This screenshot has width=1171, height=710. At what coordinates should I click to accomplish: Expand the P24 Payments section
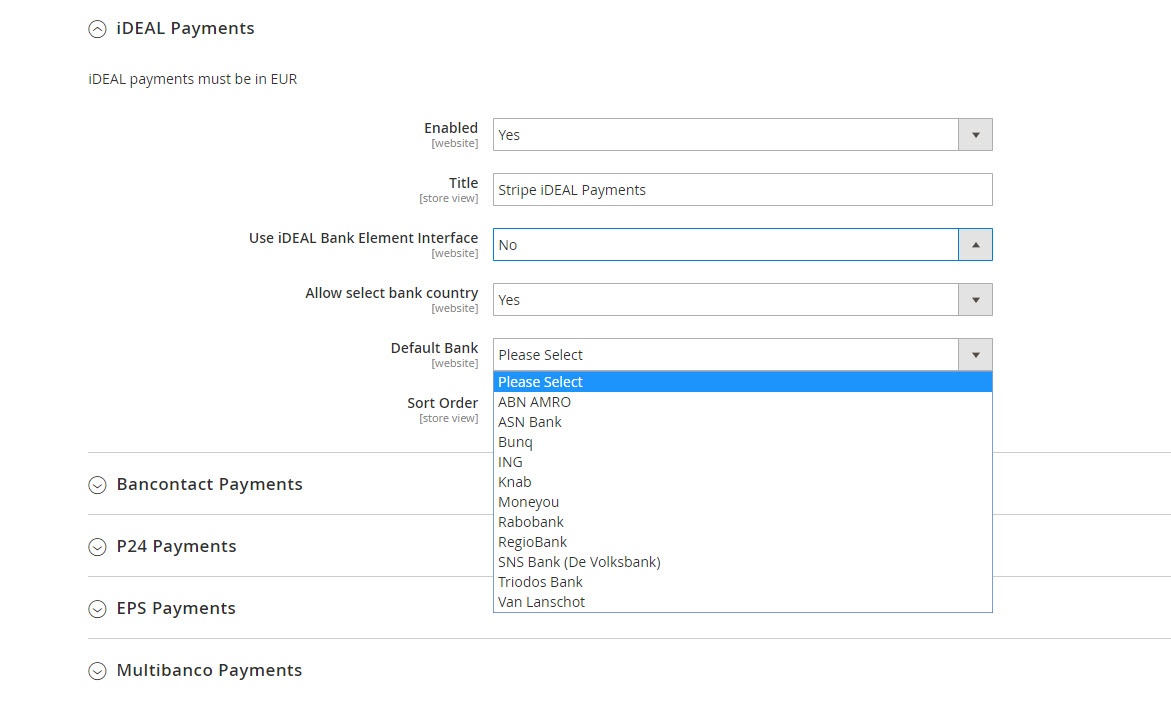[x=97, y=546]
